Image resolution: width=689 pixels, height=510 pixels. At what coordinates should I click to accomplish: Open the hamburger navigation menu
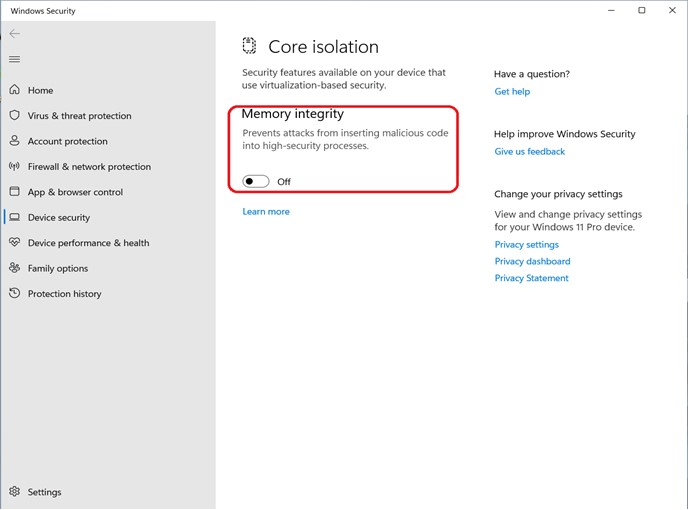coord(14,59)
